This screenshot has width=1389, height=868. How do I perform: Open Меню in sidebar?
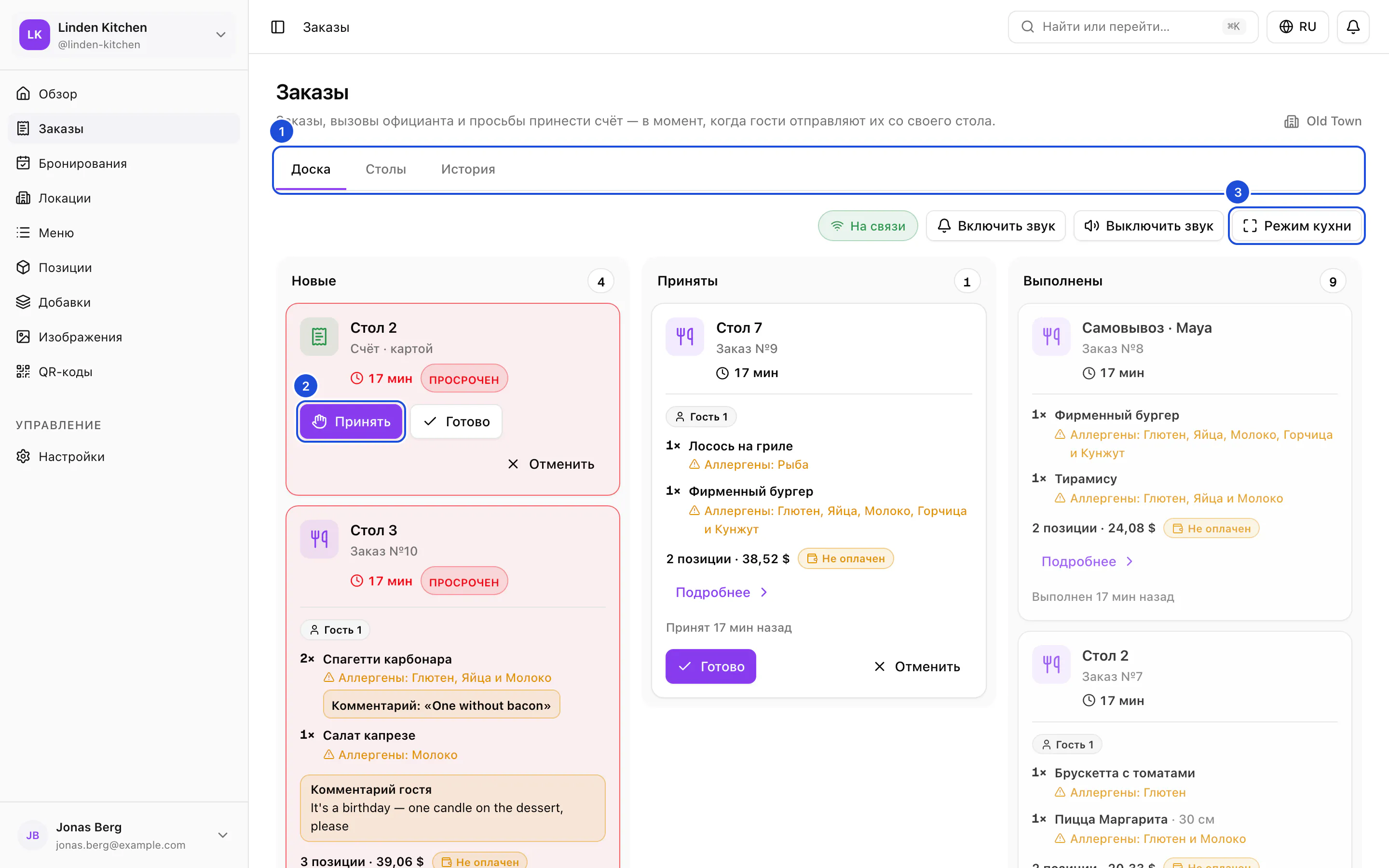click(x=124, y=232)
